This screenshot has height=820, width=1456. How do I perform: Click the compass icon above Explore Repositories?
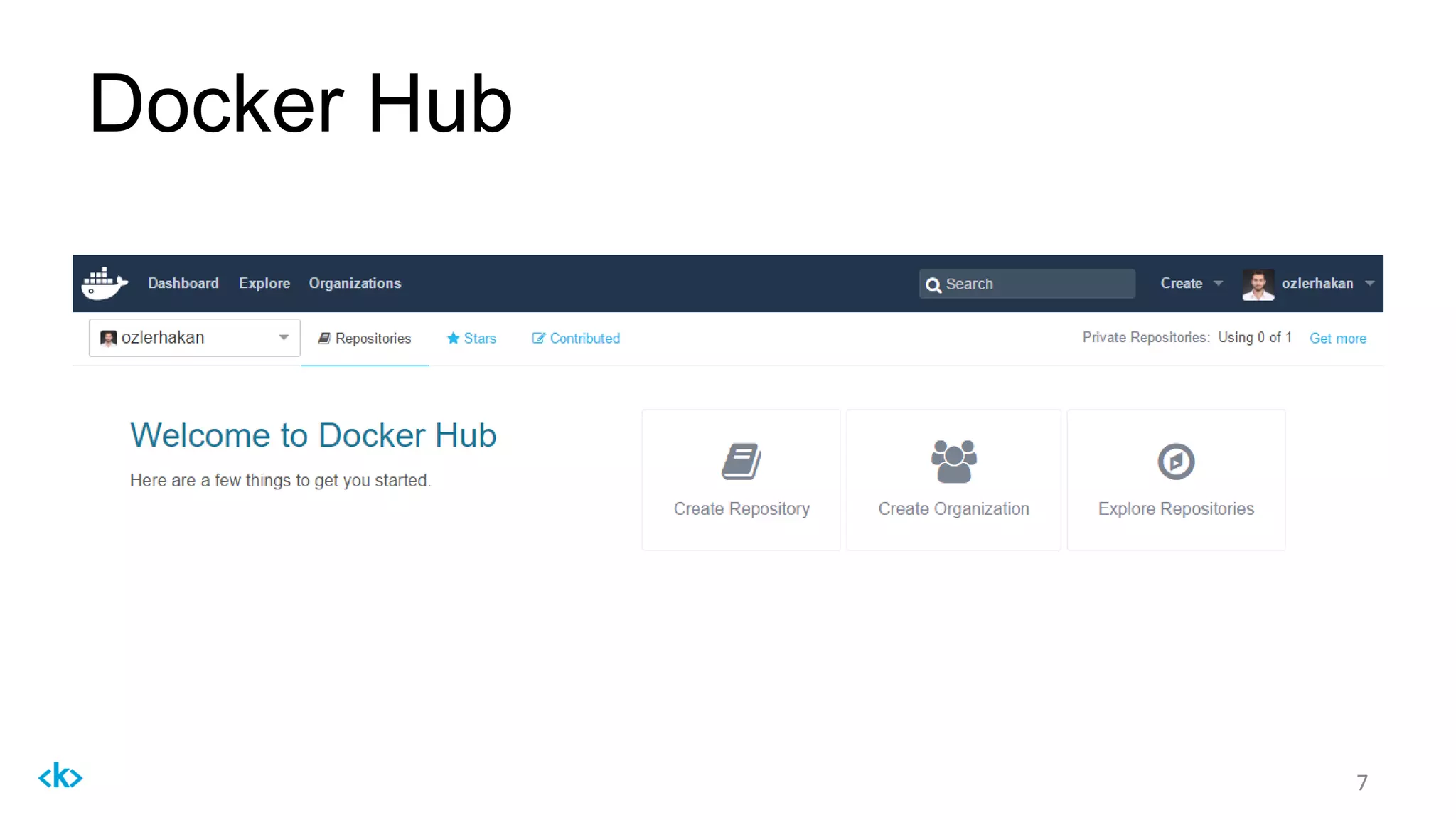coord(1176,462)
